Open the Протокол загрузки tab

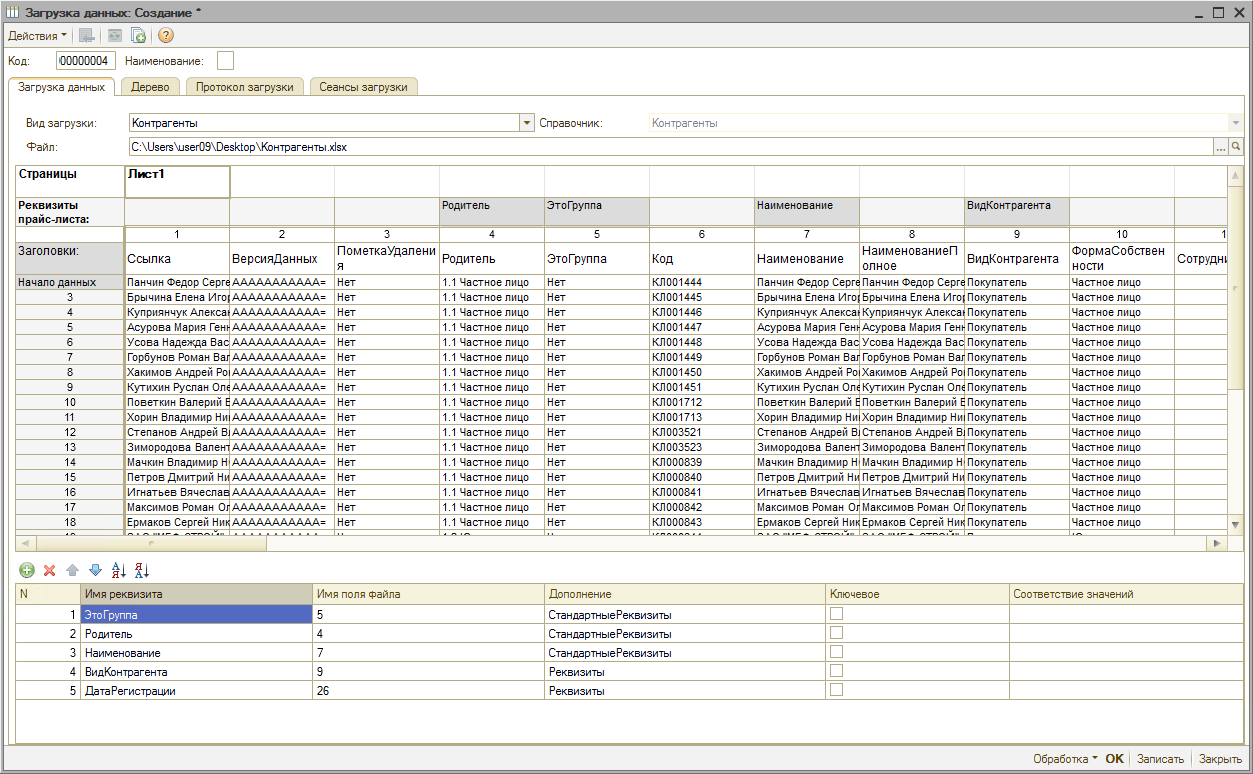(244, 87)
